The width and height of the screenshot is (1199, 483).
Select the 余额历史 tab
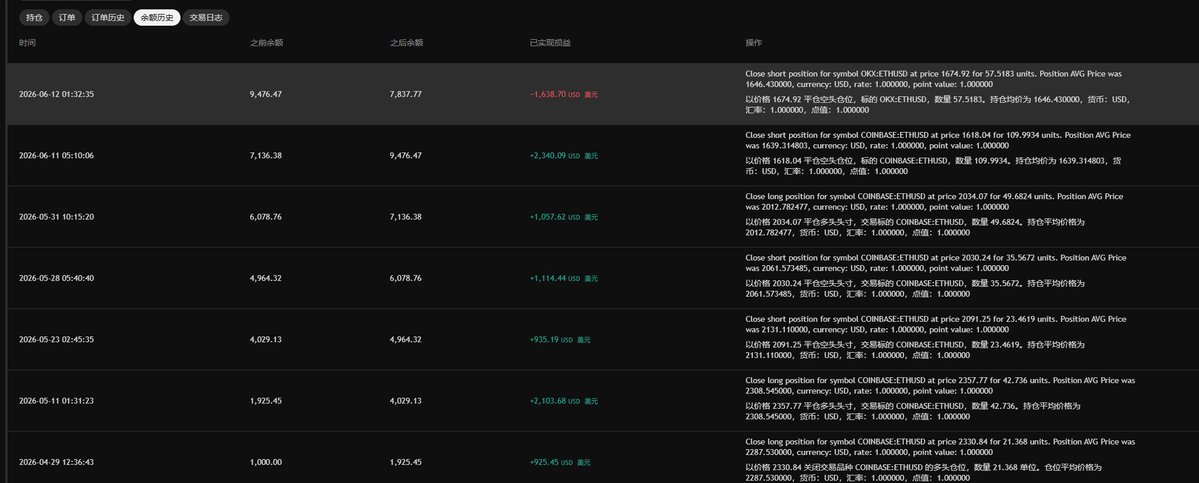point(157,18)
